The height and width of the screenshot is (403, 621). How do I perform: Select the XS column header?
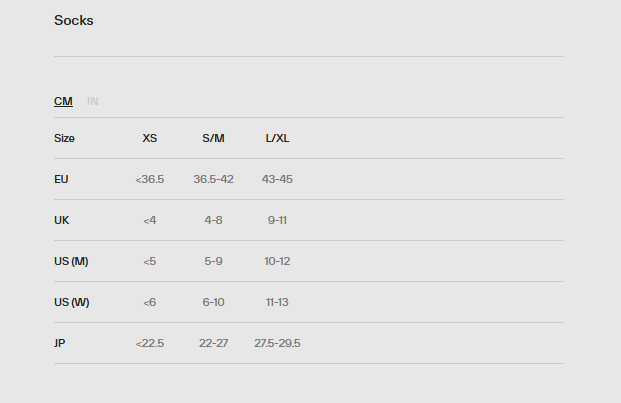[x=150, y=138]
